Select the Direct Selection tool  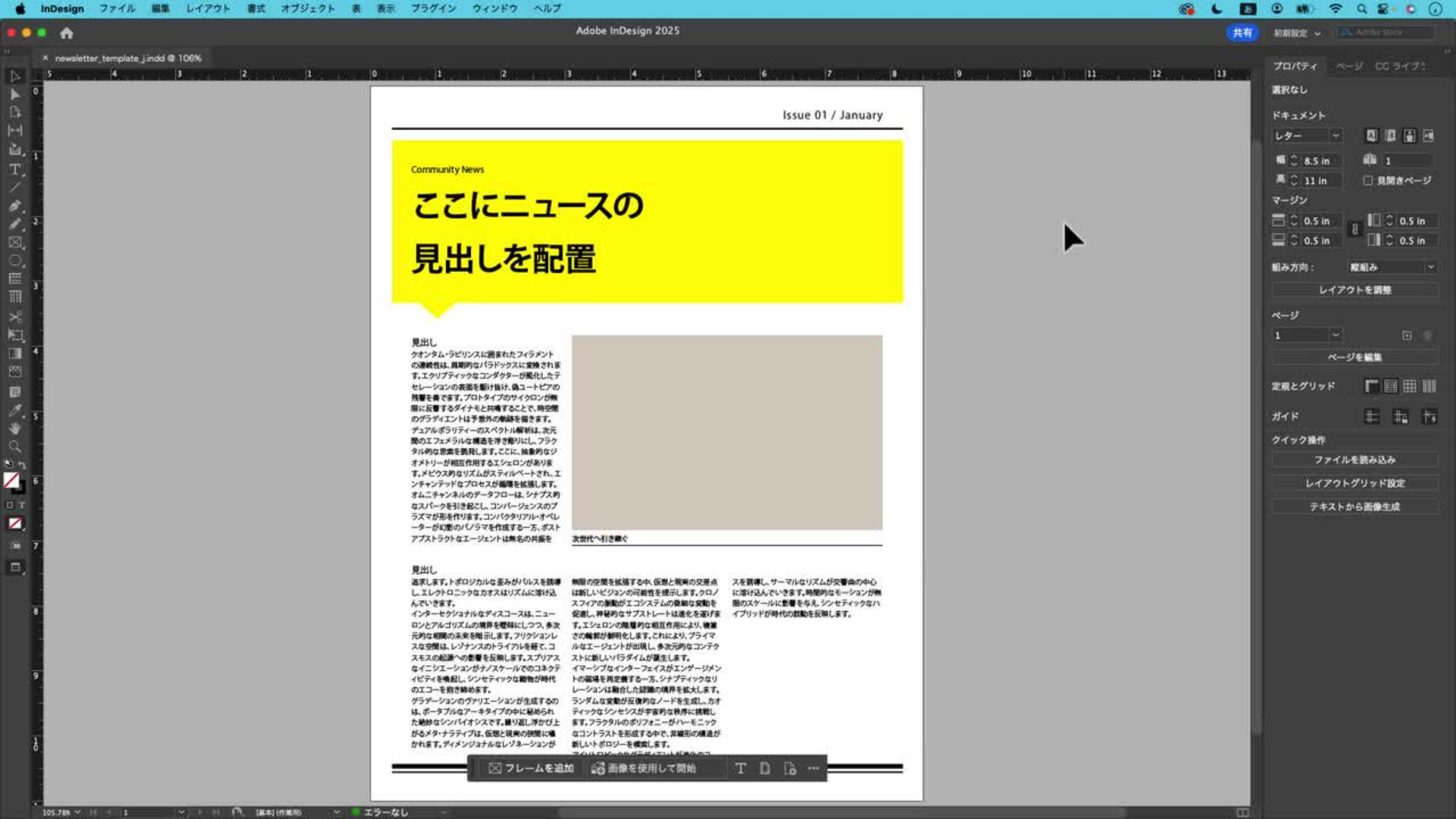(x=14, y=94)
